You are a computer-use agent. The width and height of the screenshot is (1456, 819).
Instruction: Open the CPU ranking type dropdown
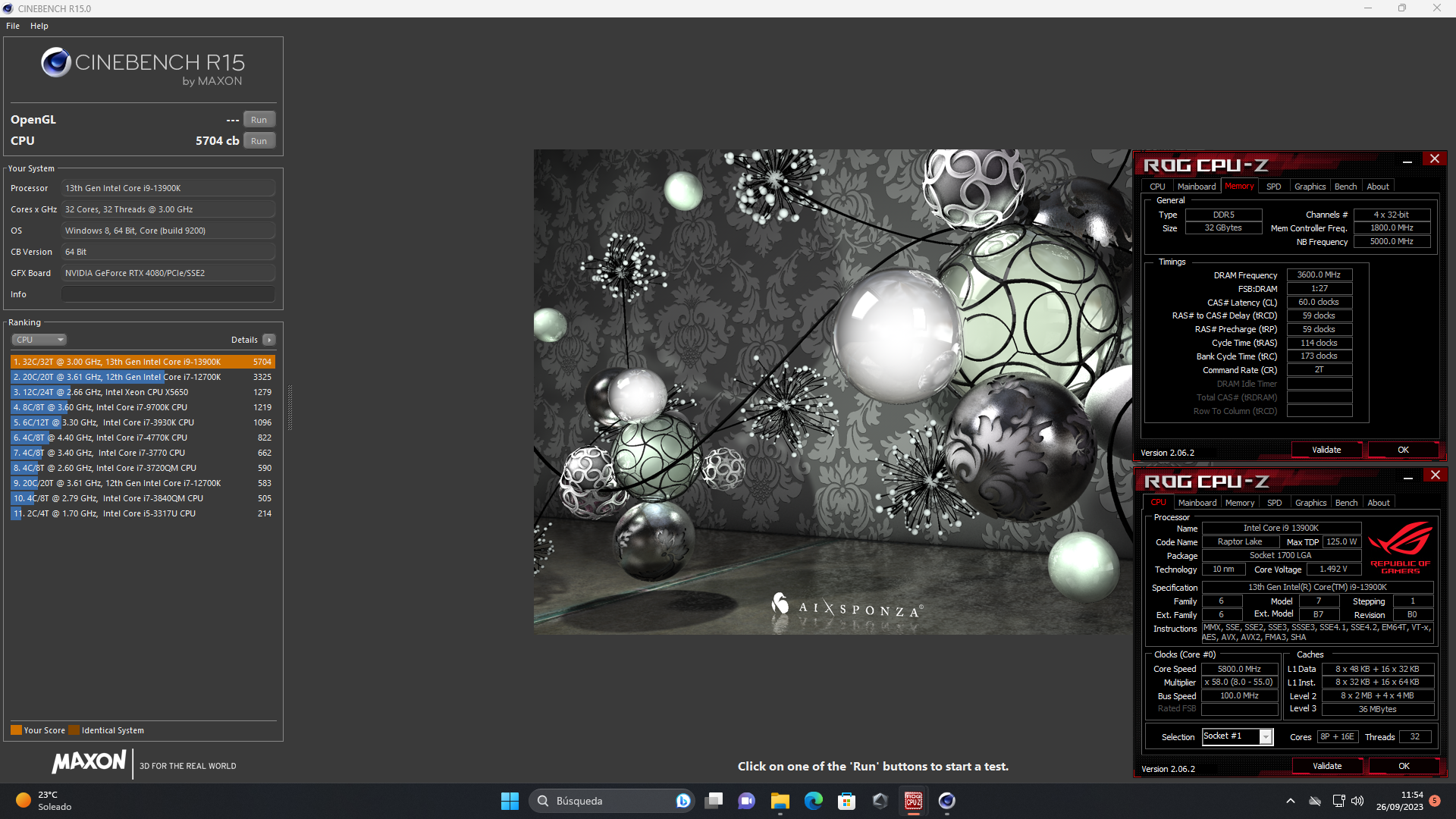tap(39, 340)
